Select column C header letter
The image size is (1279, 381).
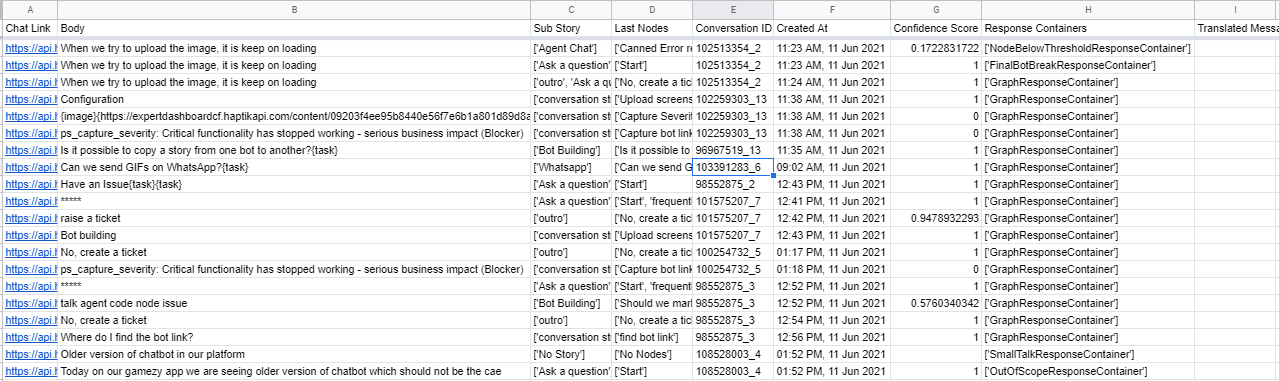pos(570,9)
